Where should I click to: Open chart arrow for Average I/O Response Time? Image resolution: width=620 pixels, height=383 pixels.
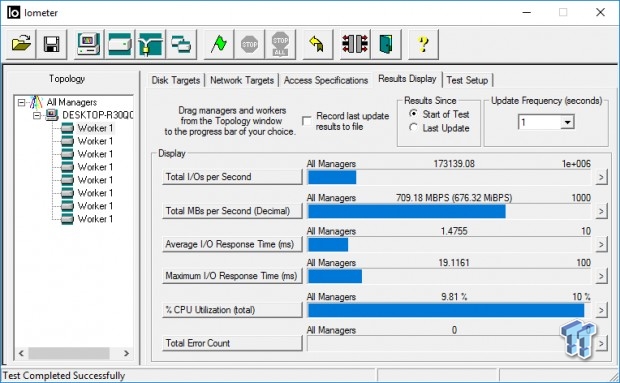click(601, 245)
